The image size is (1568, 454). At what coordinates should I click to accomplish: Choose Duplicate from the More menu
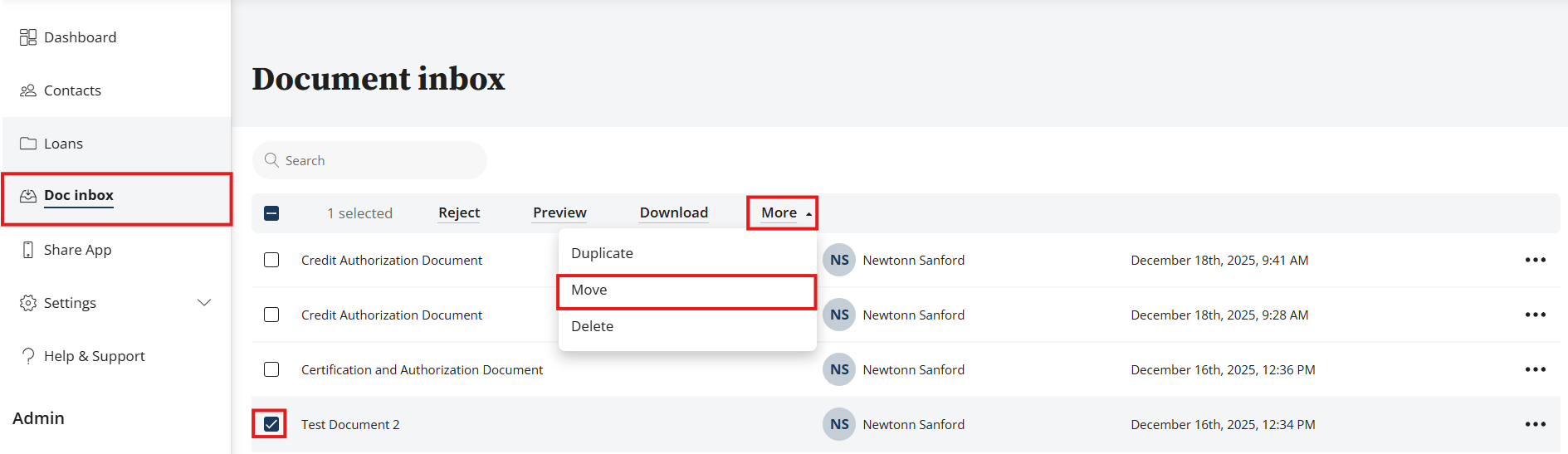point(602,253)
